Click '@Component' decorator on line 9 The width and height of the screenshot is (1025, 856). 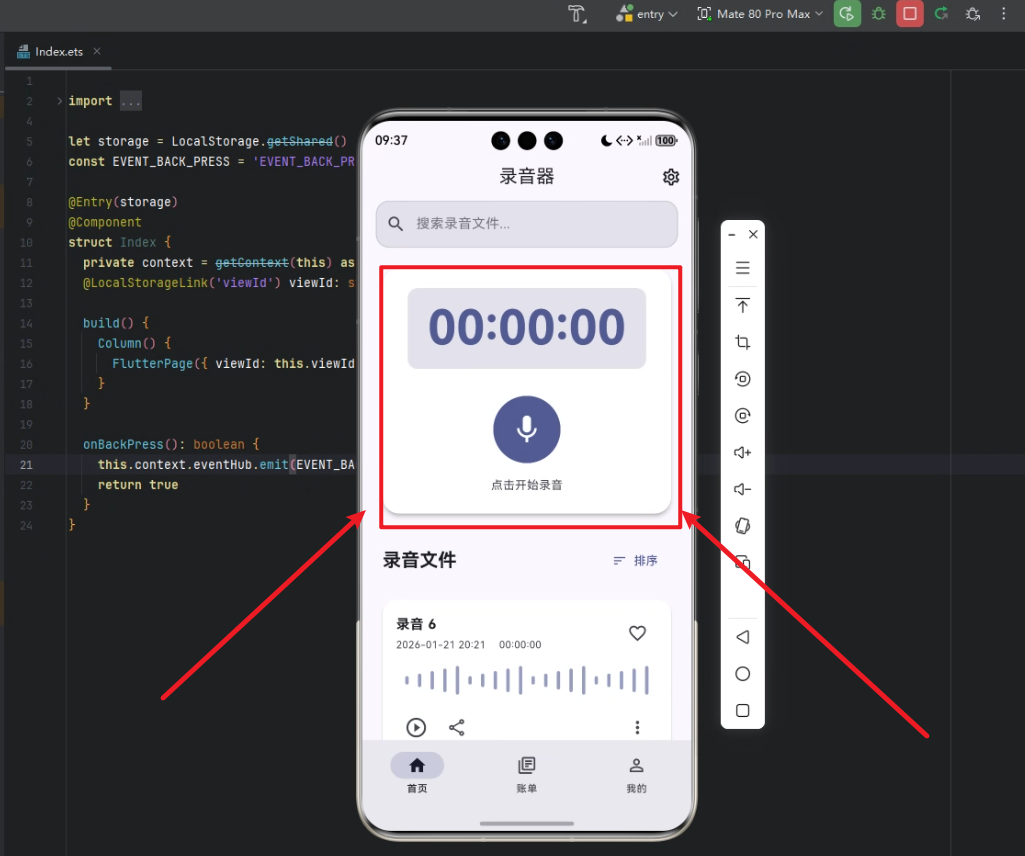pyautogui.click(x=105, y=222)
